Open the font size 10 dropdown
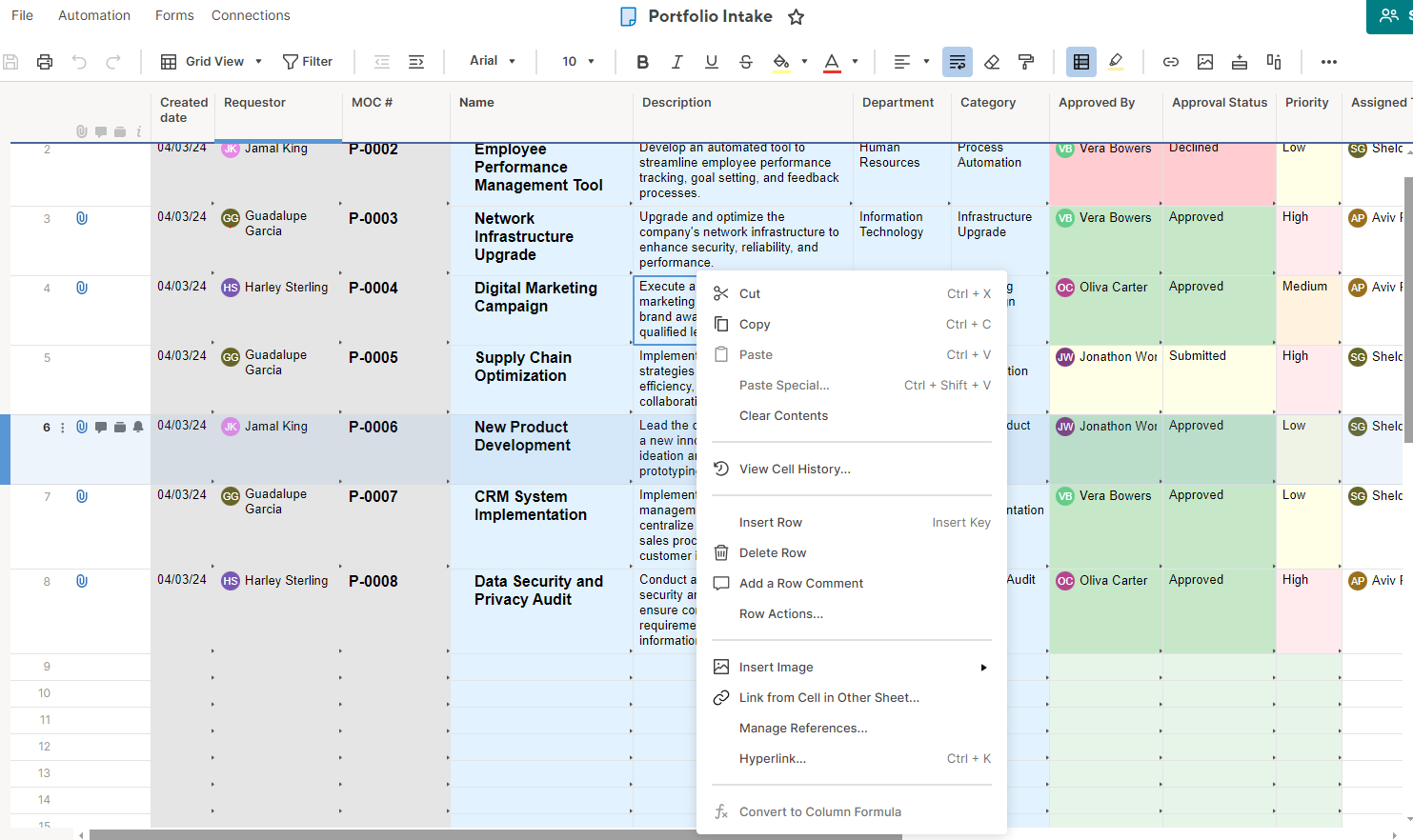The height and width of the screenshot is (840, 1413). 578,62
